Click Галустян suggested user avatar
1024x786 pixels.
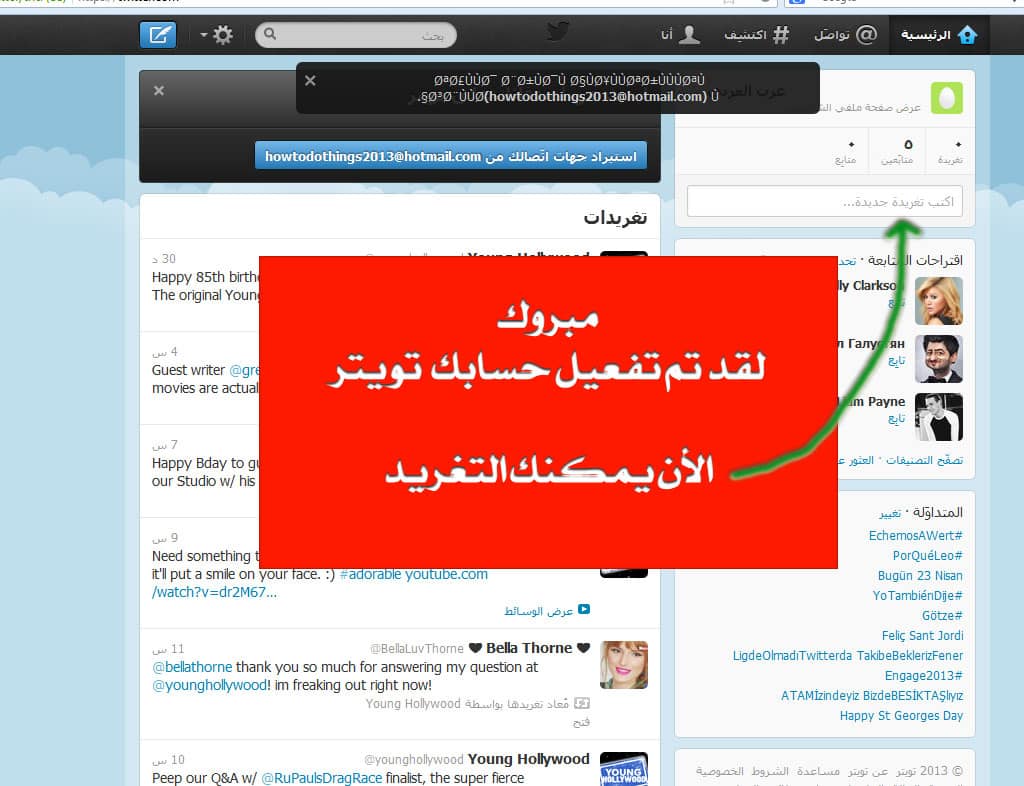click(x=938, y=359)
